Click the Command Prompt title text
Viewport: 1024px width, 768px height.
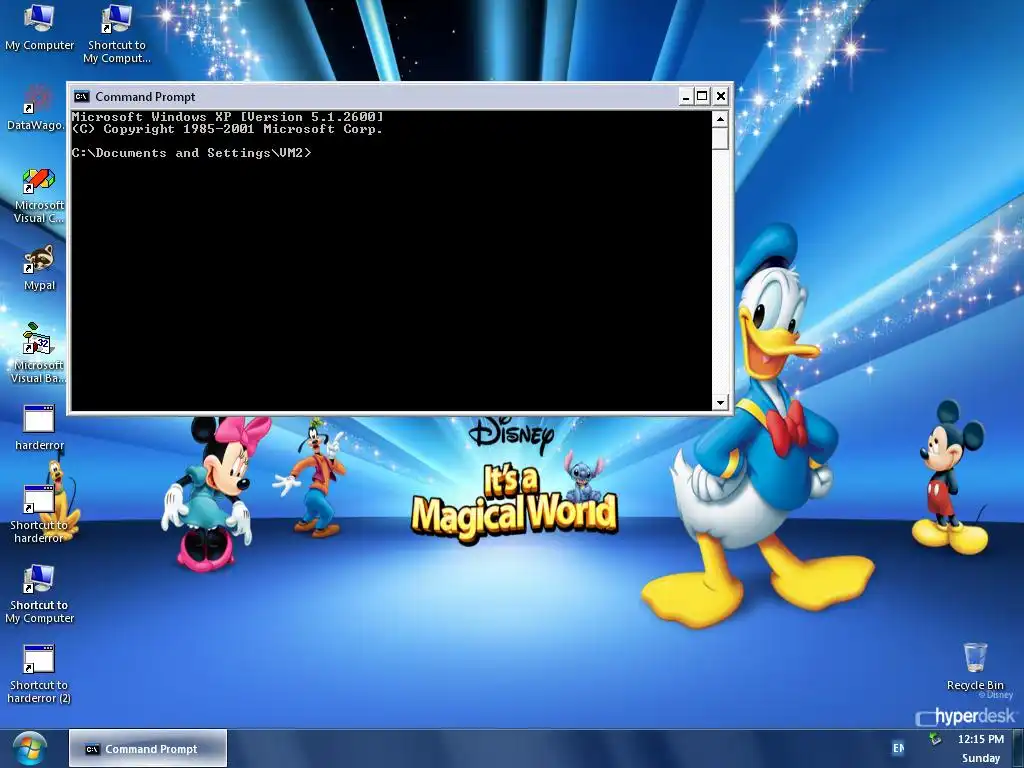coord(145,97)
